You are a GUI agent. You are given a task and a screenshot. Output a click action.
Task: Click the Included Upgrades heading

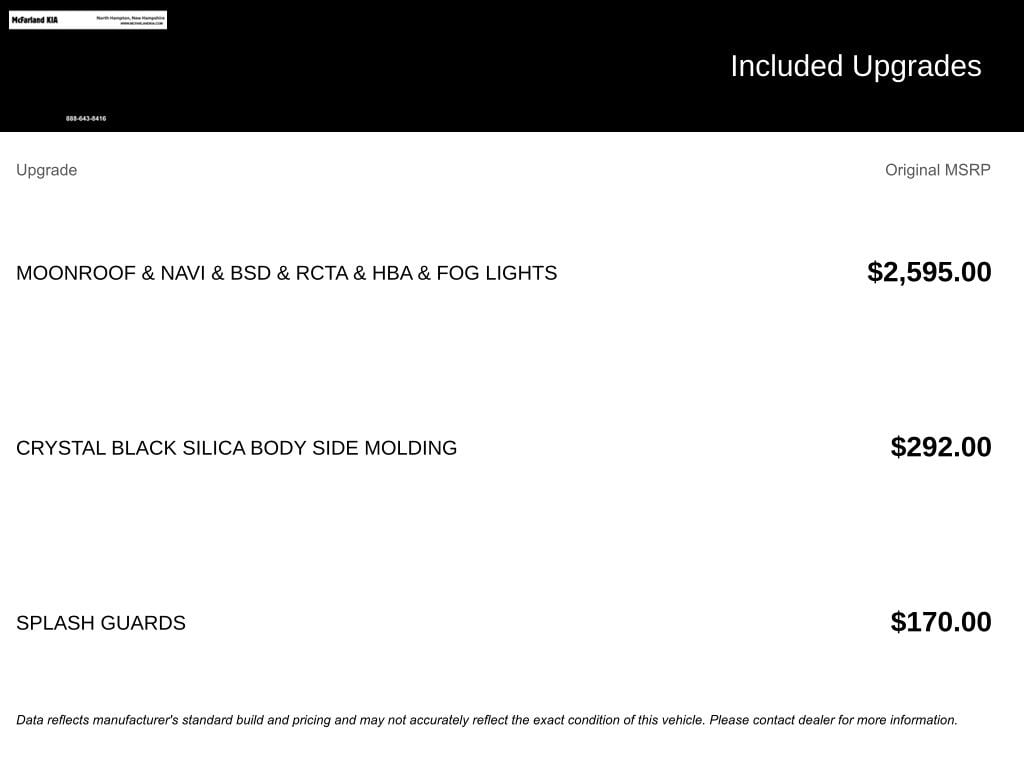pos(855,66)
